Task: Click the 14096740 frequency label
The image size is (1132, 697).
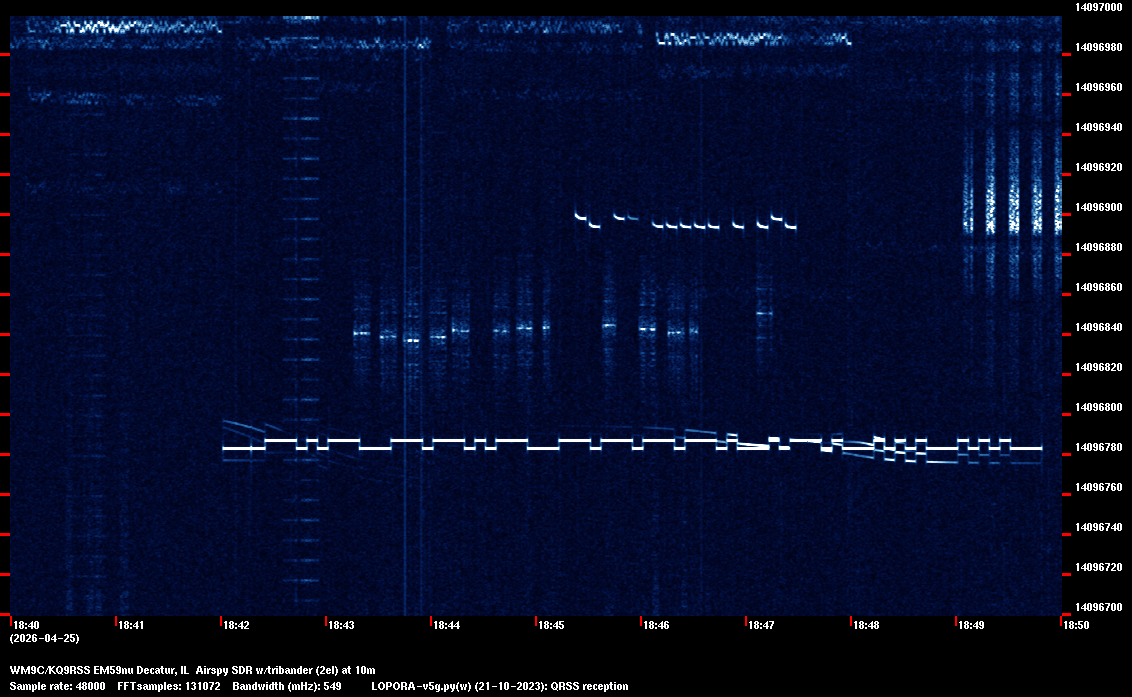Action: [1099, 527]
